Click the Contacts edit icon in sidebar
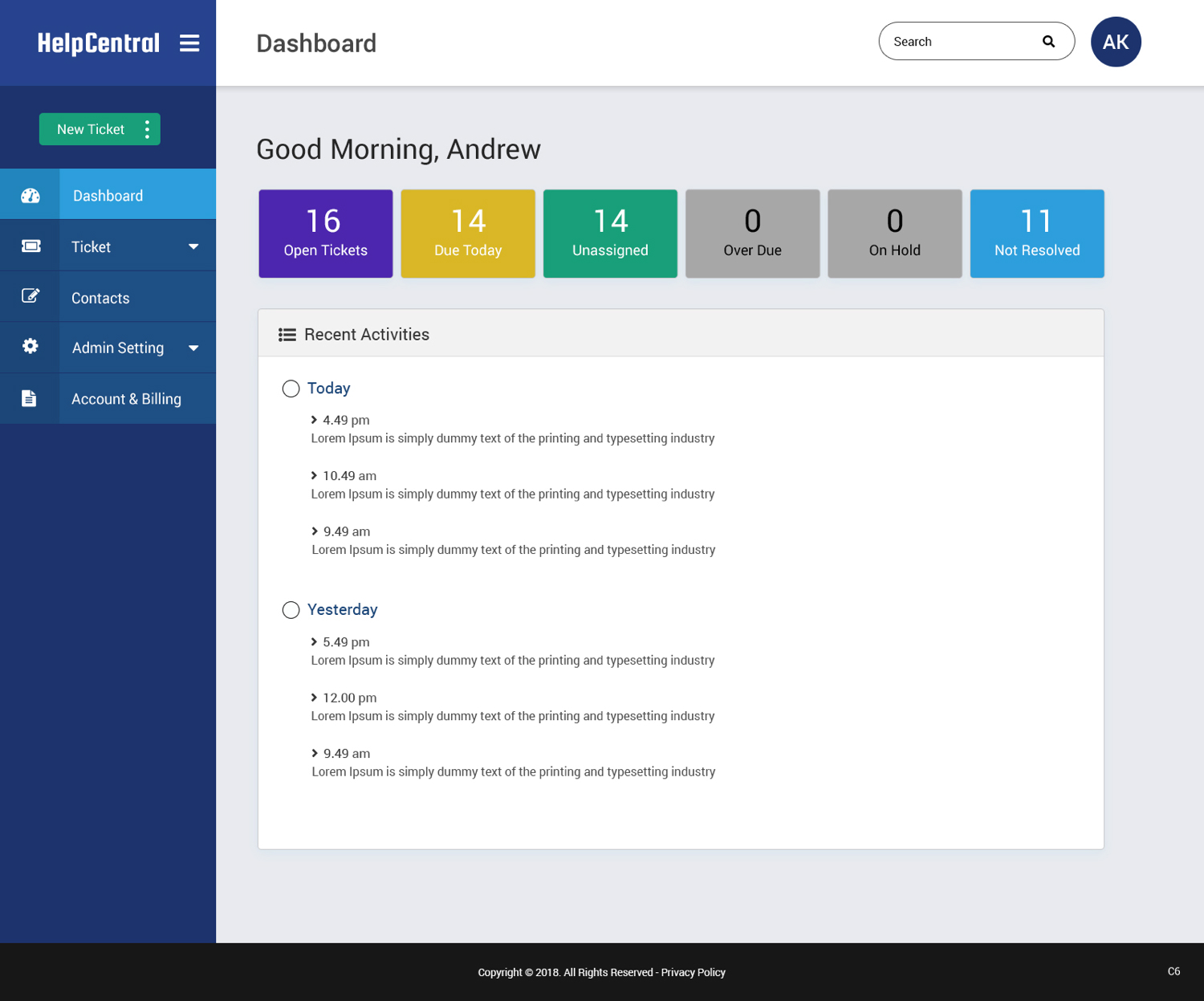The height and width of the screenshot is (1001, 1204). [x=31, y=296]
